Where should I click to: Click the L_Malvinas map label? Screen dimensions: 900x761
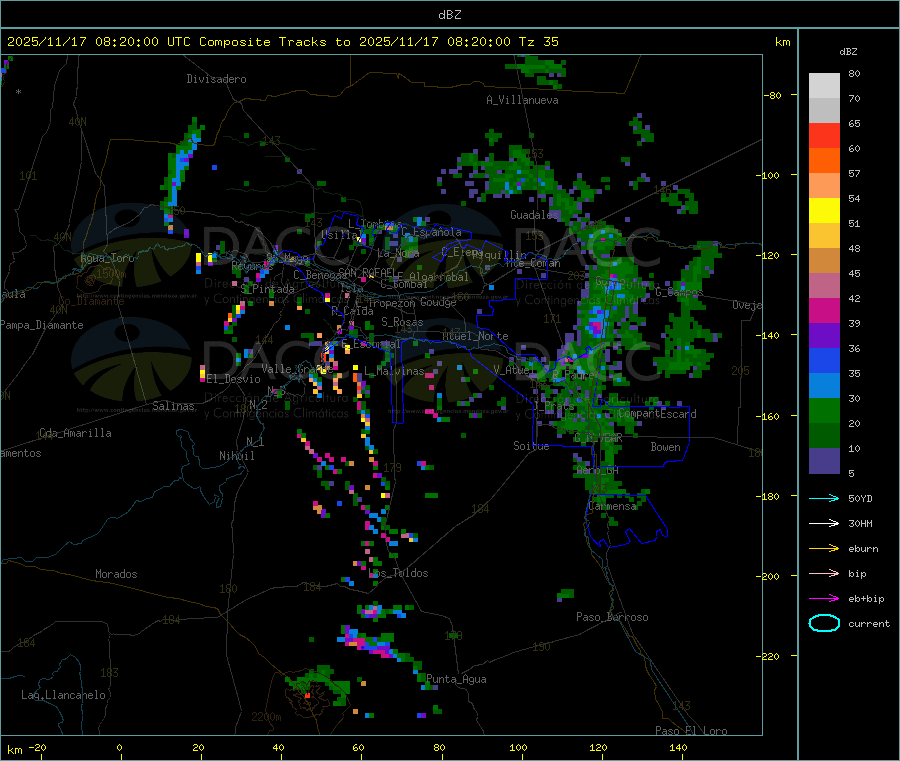[394, 371]
